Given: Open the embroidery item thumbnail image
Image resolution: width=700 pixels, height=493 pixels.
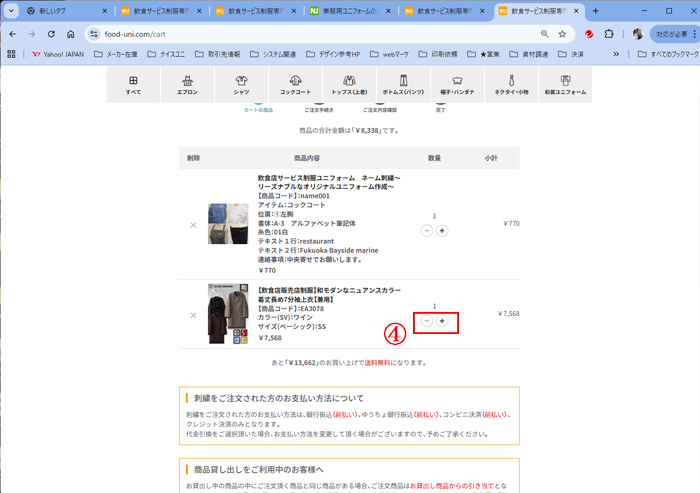Looking at the screenshot, I should pyautogui.click(x=228, y=223).
